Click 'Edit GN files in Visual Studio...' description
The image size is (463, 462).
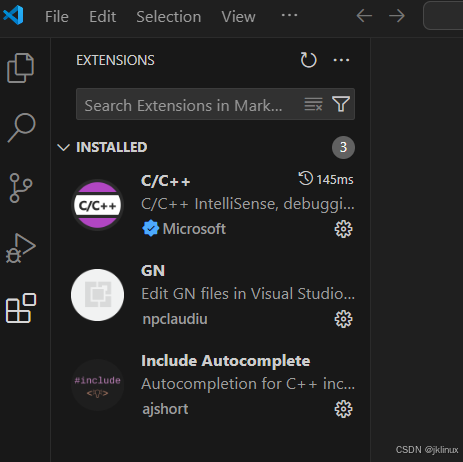[x=248, y=294]
